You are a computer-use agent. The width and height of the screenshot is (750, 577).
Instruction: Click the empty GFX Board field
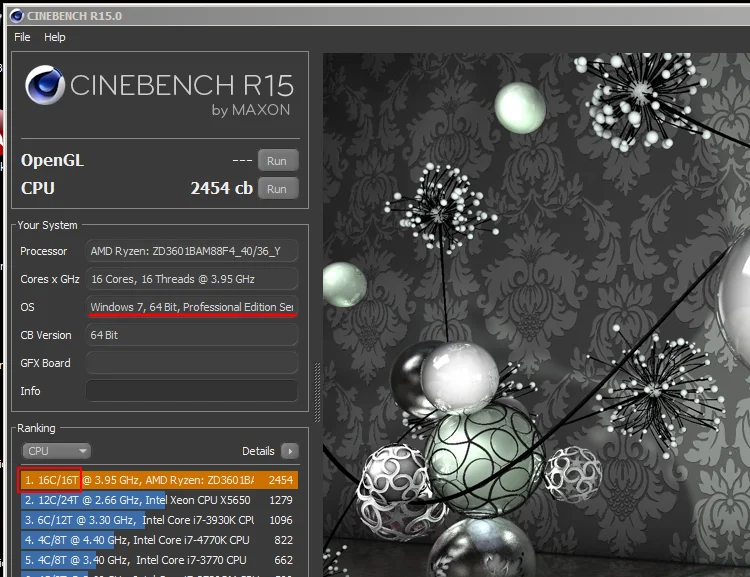tap(192, 363)
